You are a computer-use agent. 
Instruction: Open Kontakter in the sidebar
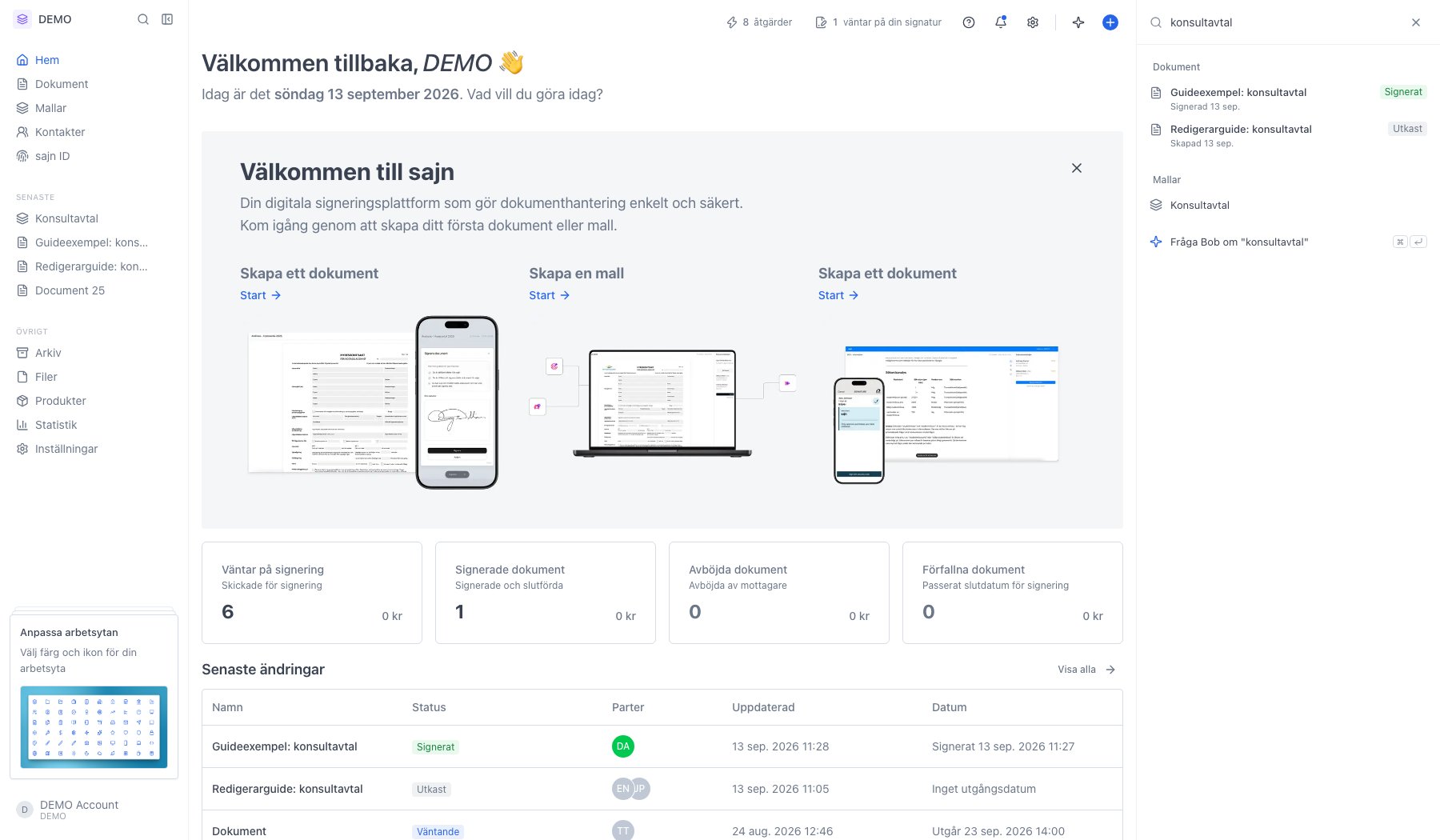[94, 132]
